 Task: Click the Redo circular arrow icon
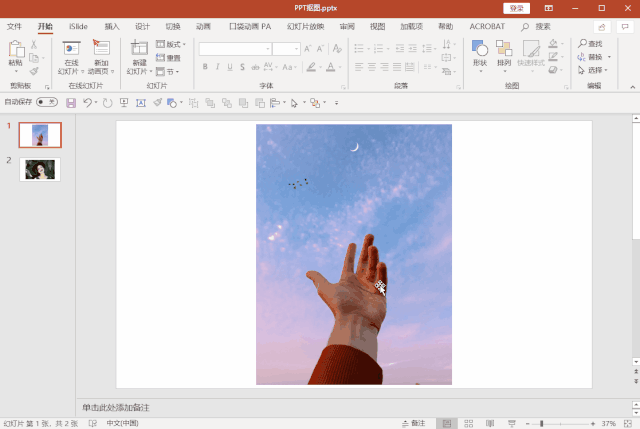tap(107, 103)
